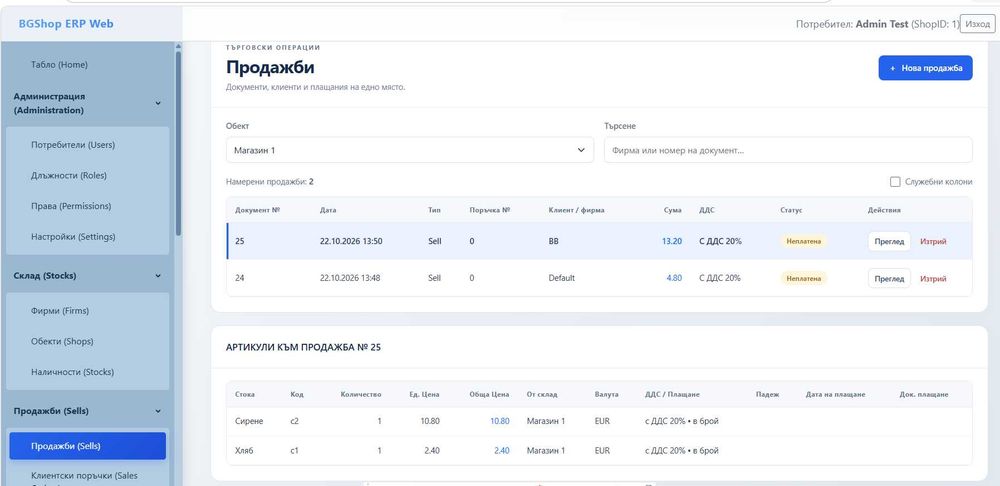The height and width of the screenshot is (486, 1000).
Task: Click client BB cell in sales table
Action: (553, 241)
